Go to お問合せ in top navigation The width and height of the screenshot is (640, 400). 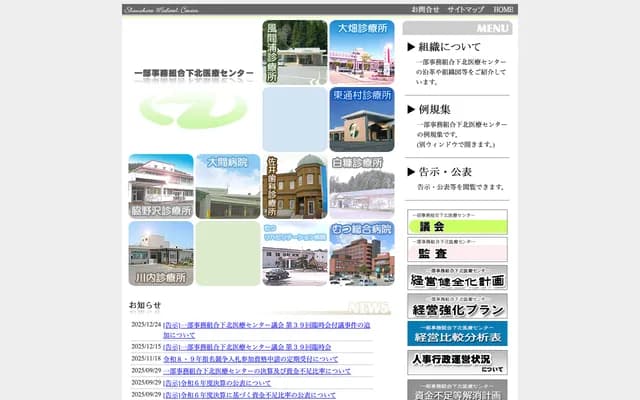425,9
